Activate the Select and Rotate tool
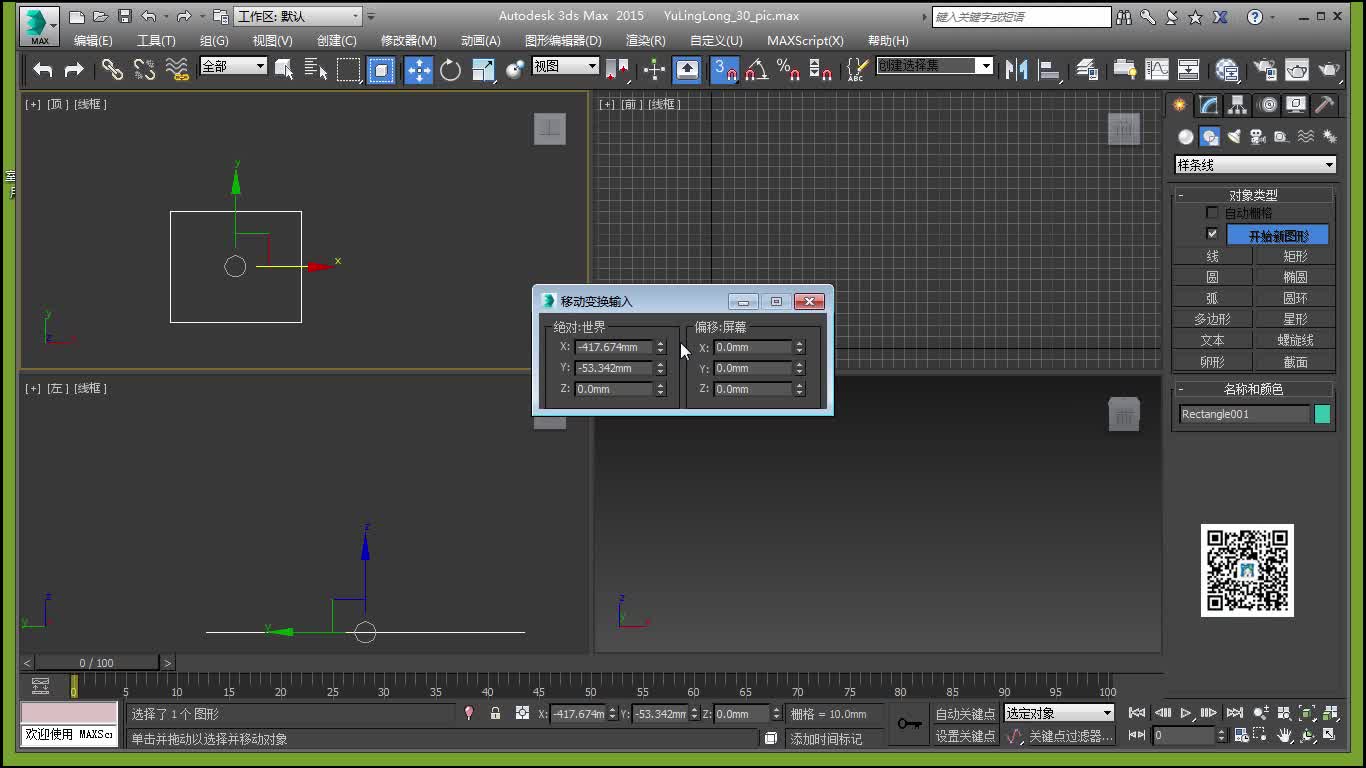 [x=450, y=69]
